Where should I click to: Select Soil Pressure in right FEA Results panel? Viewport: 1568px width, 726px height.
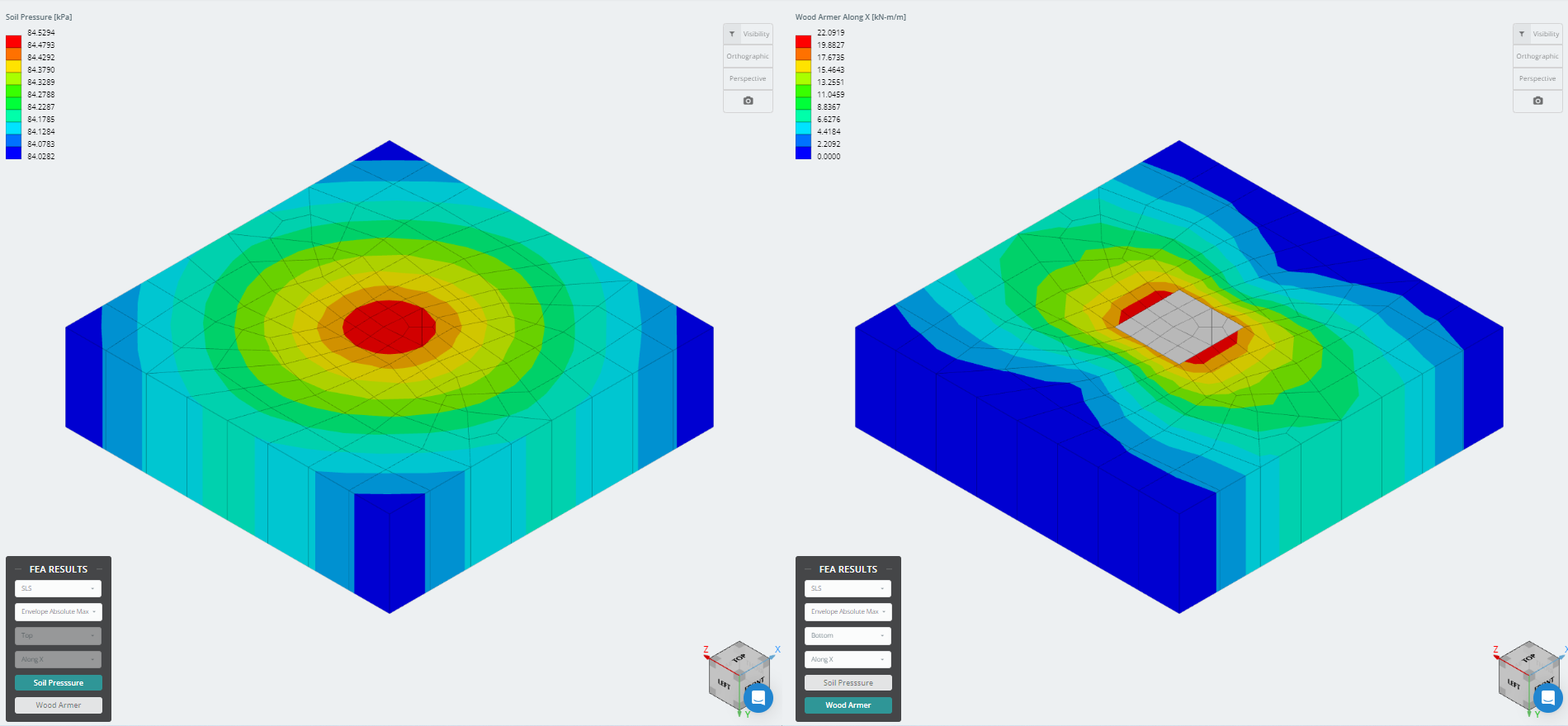coord(848,682)
